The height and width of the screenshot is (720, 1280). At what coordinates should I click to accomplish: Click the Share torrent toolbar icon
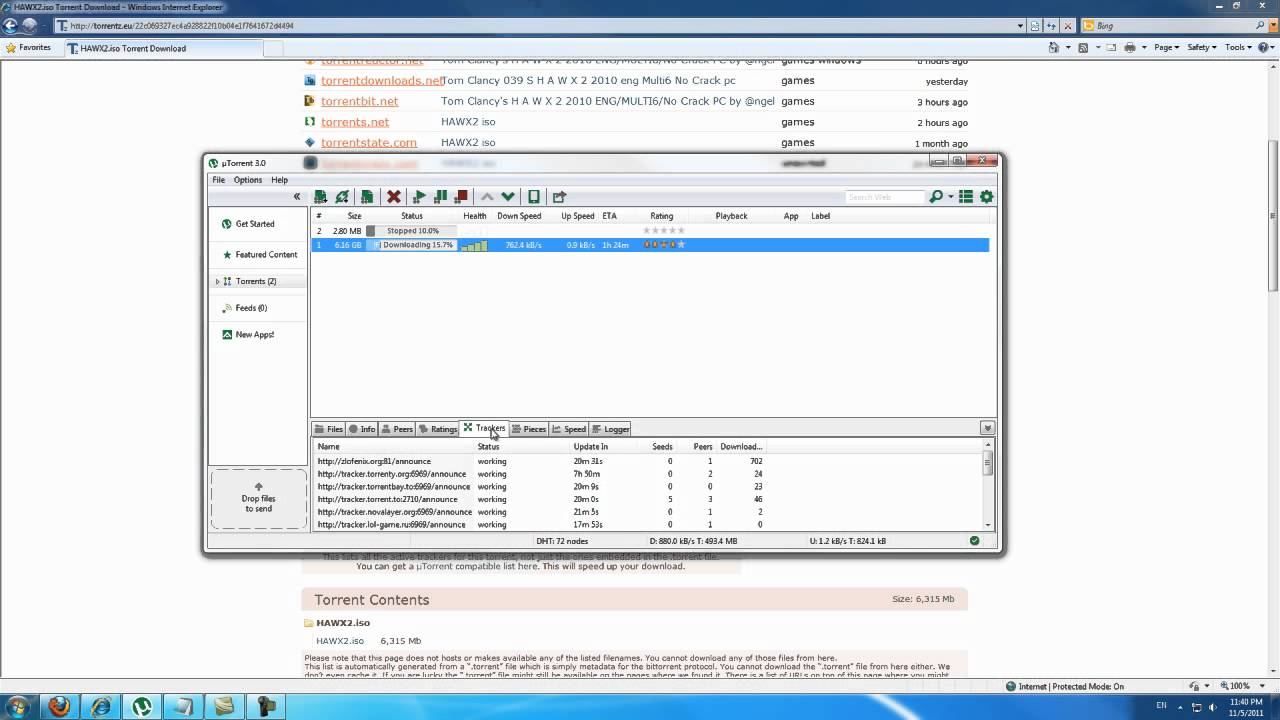pyautogui.click(x=559, y=197)
